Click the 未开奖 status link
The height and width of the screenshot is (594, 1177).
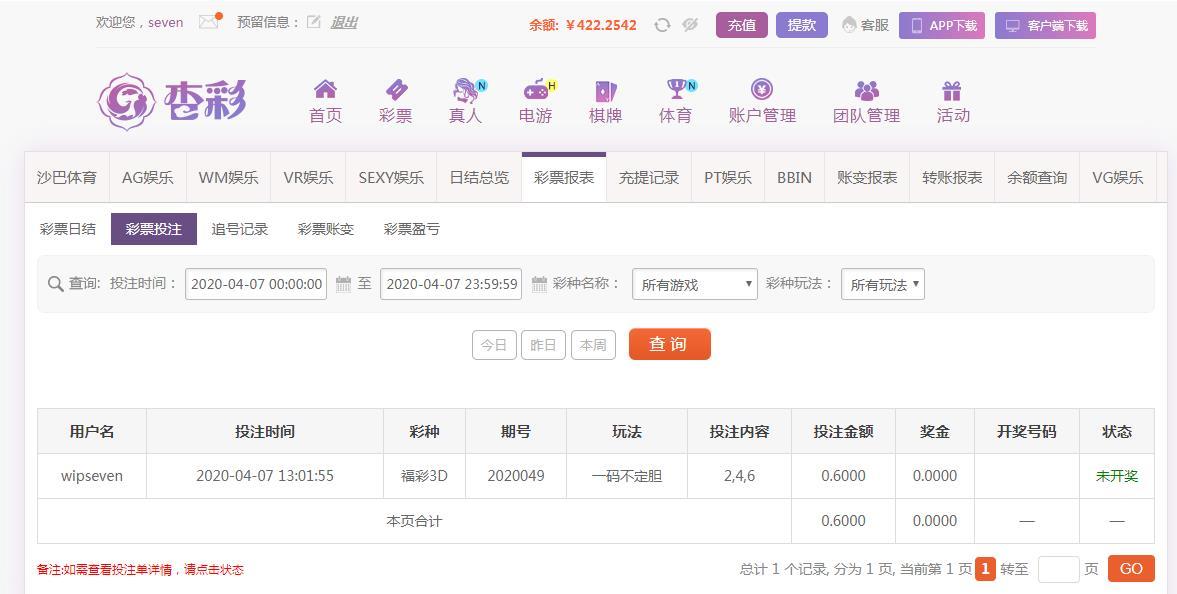1116,476
